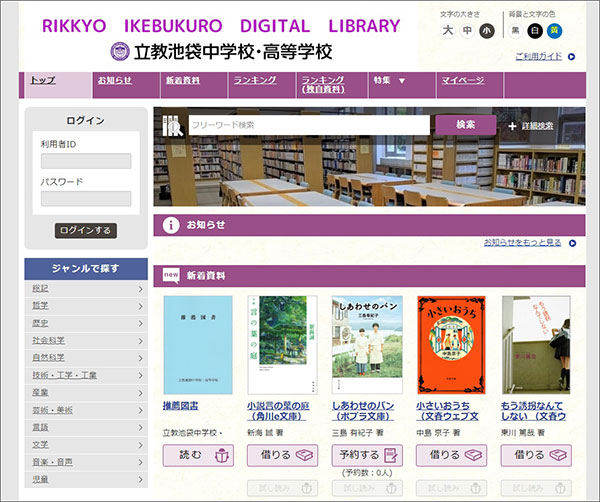This screenshot has width=600, height=502.
Task: Open the ランキング(独自資料) tab
Action: (332, 85)
